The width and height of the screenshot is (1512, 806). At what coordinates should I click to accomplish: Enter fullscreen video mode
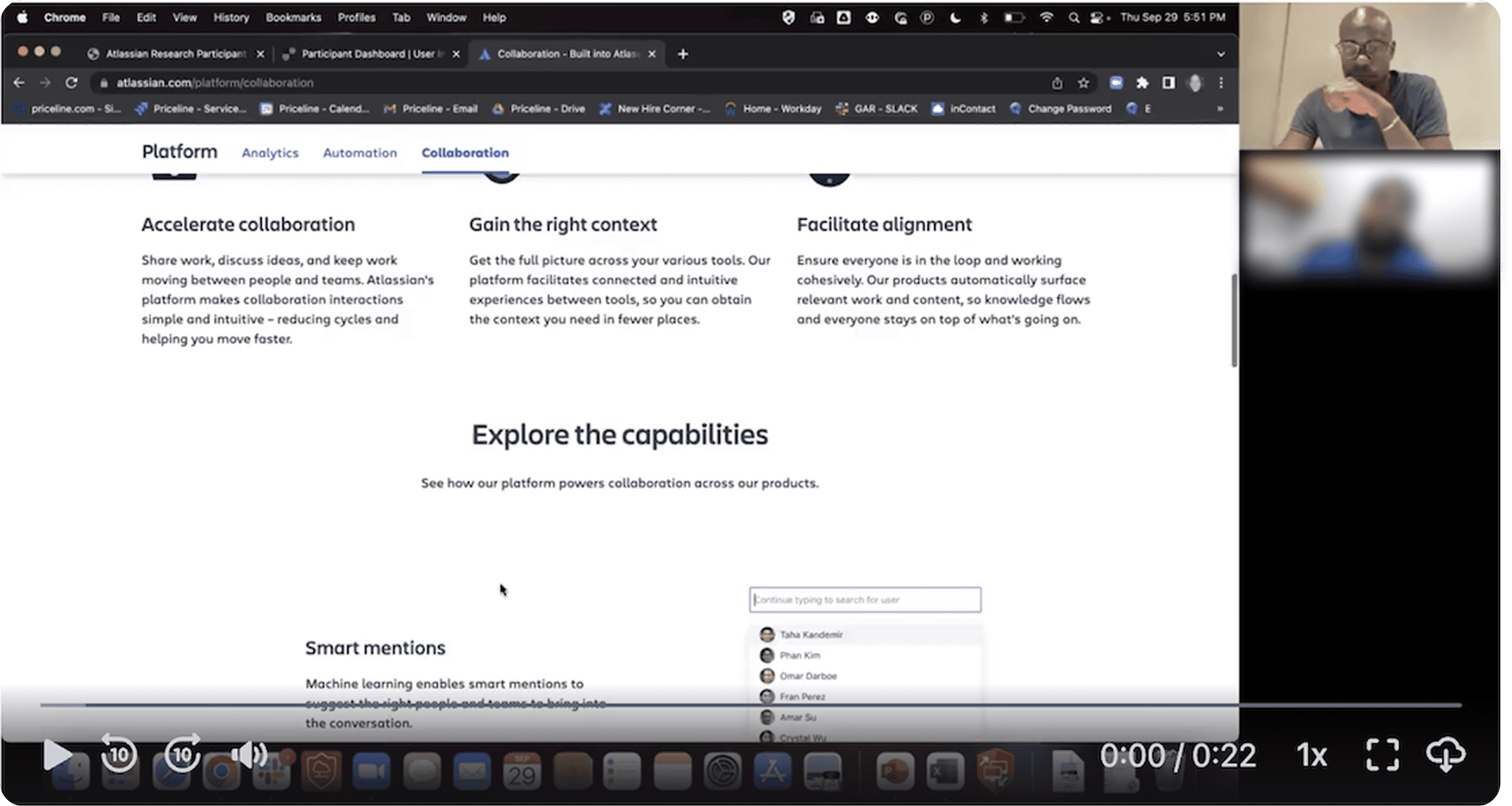(x=1383, y=755)
